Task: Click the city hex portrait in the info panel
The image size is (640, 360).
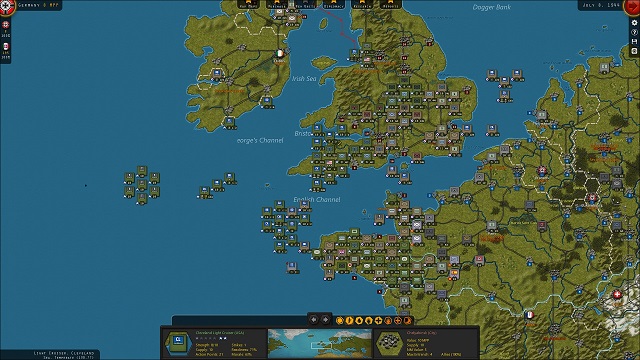Action: click(x=389, y=343)
